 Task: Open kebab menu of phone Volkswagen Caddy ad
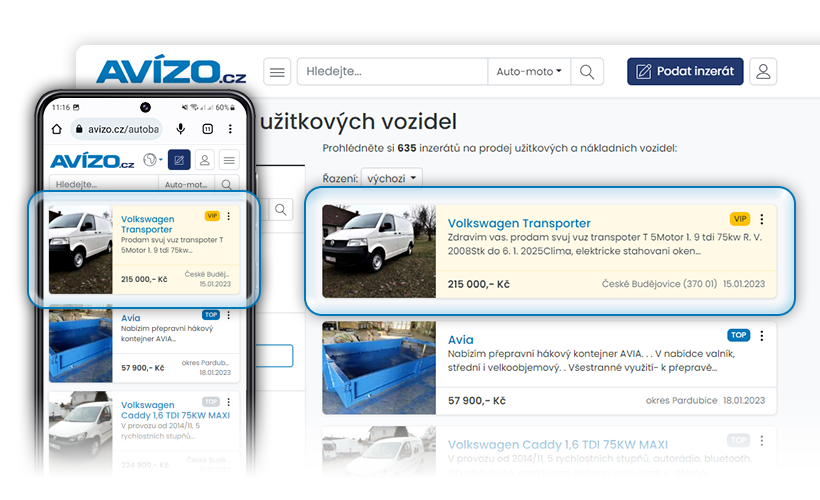[x=229, y=402]
